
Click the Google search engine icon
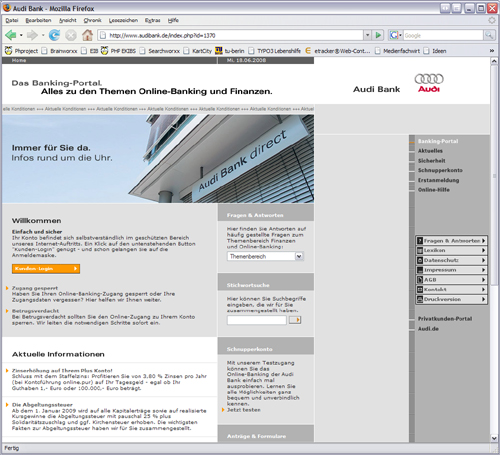tap(394, 35)
